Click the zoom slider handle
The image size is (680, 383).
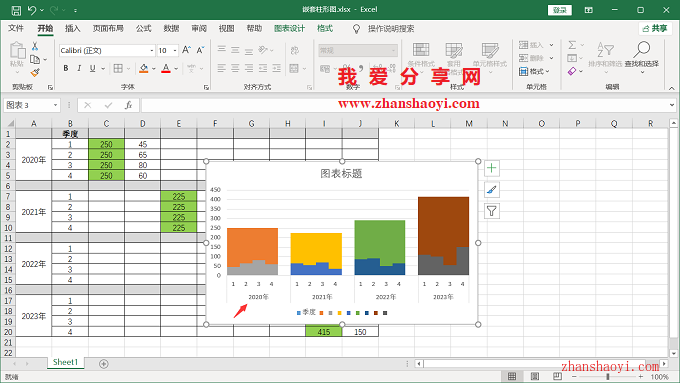[608, 376]
